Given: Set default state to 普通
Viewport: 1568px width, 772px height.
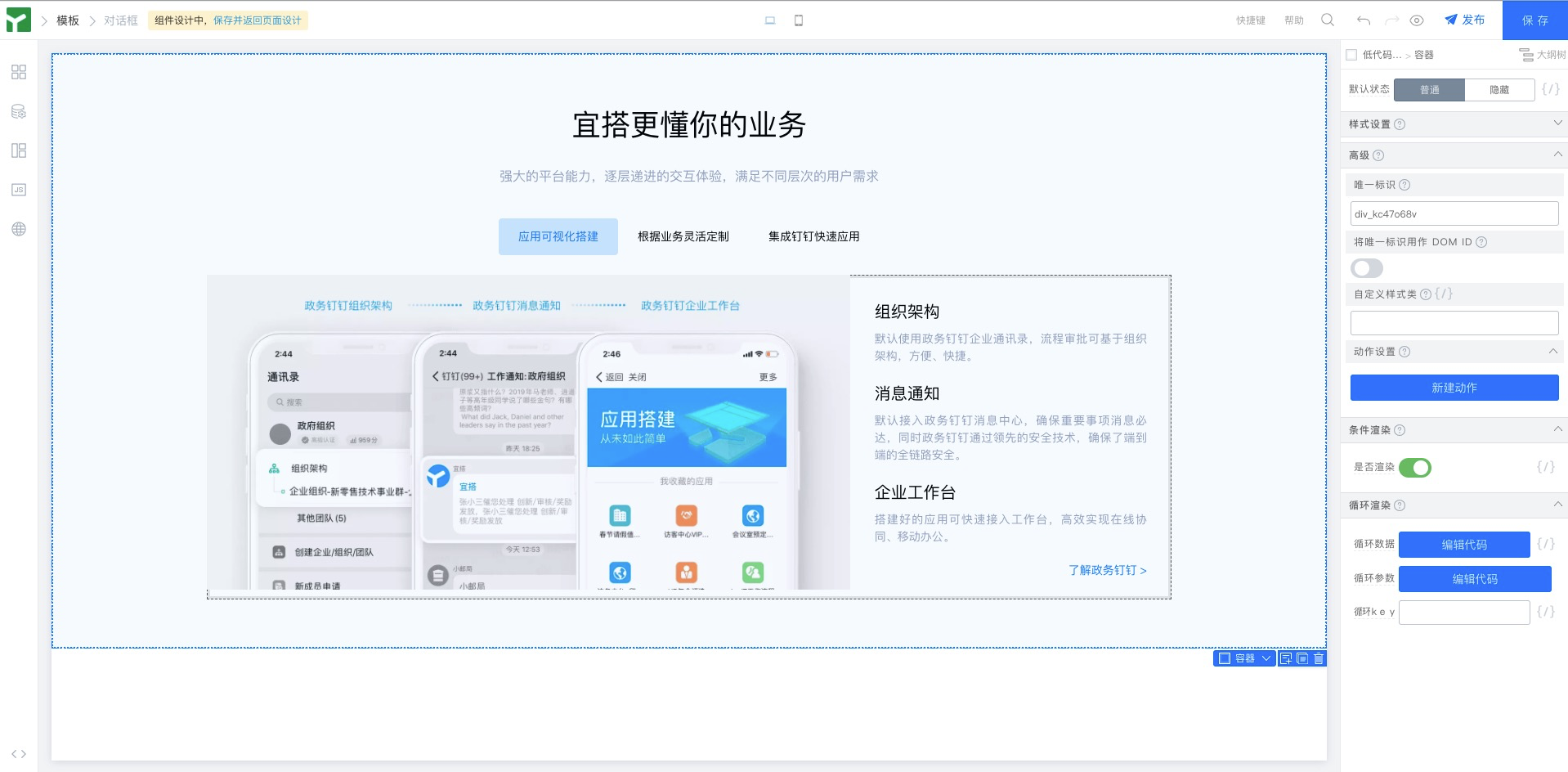Looking at the screenshot, I should click(1429, 90).
